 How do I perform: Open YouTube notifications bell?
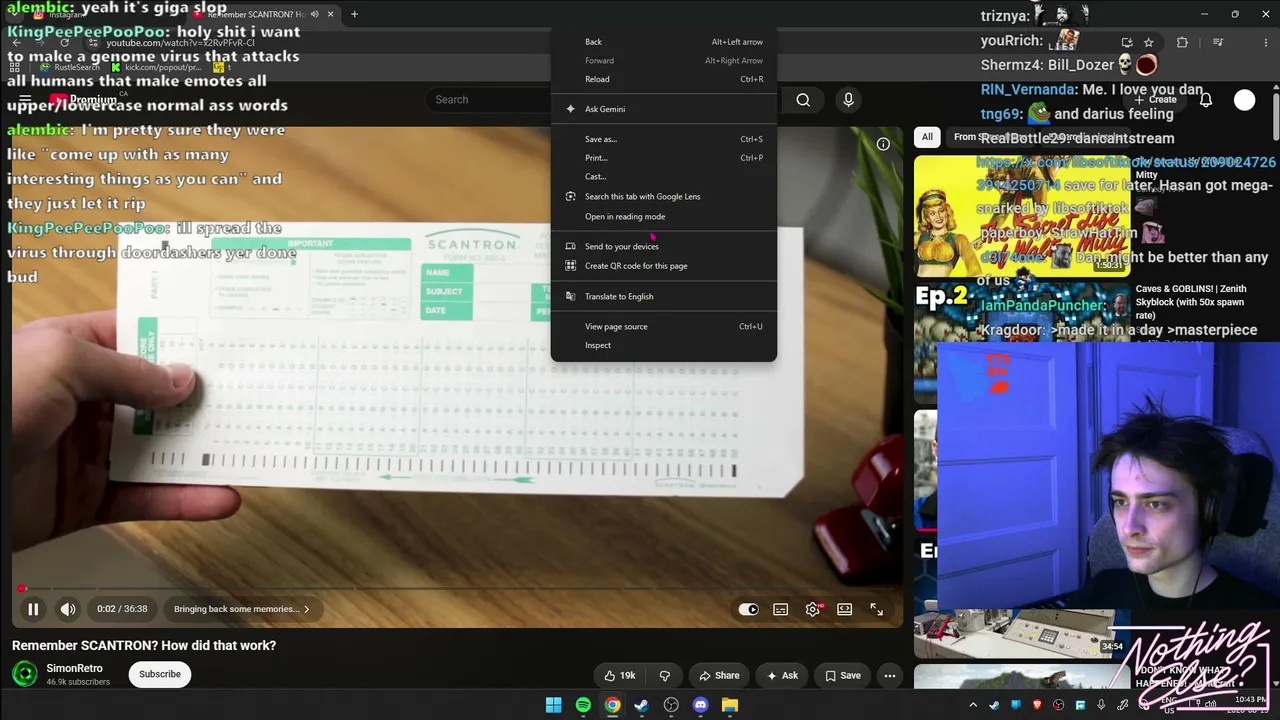coord(1206,100)
